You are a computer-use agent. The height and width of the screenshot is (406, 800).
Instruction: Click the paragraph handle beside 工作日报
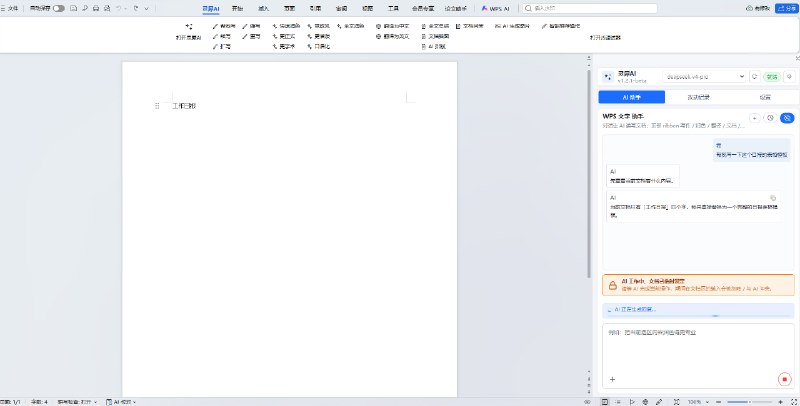(157, 106)
